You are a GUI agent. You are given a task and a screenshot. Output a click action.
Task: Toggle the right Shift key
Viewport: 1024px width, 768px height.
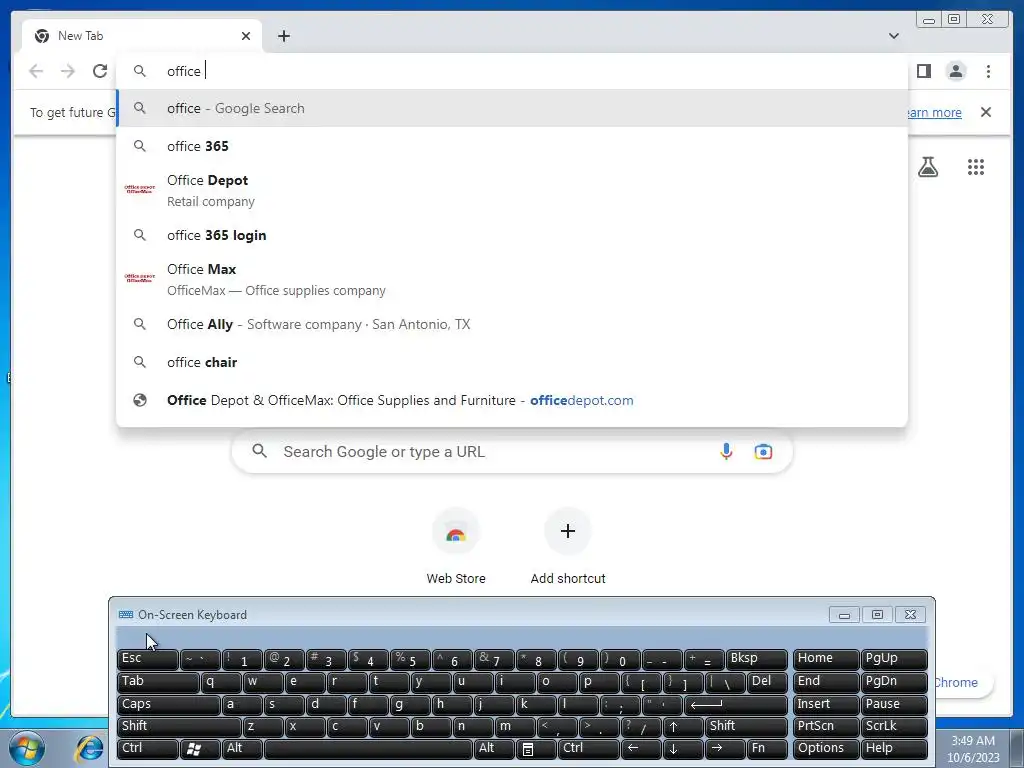pyautogui.click(x=746, y=726)
